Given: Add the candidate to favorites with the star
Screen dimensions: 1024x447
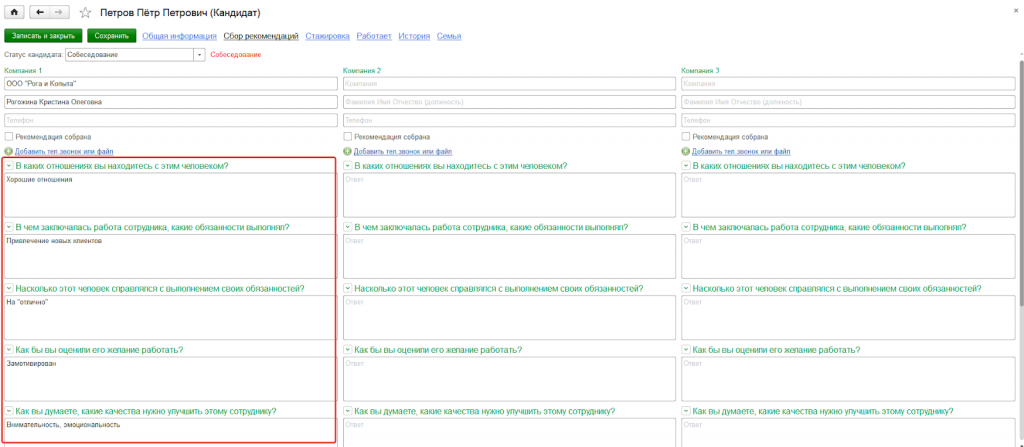Looking at the screenshot, I should pyautogui.click(x=85, y=12).
